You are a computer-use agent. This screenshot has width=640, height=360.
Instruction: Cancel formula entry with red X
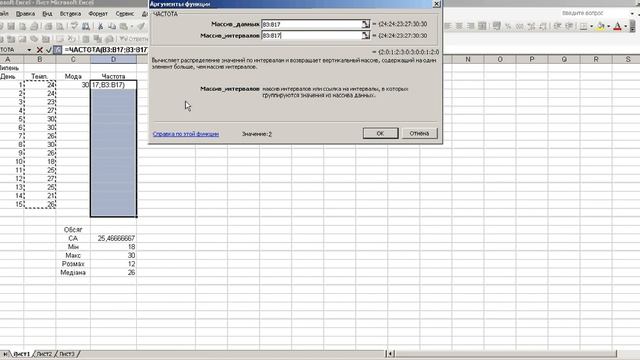pos(40,50)
